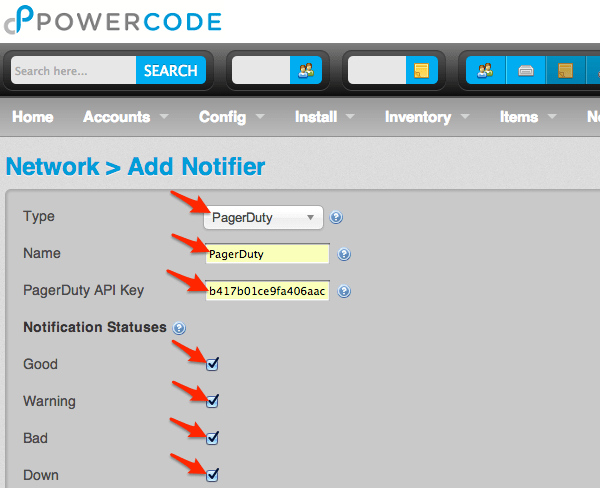This screenshot has width=600, height=488.
Task: Click help icon beside Notification Statuses
Action: [x=179, y=328]
